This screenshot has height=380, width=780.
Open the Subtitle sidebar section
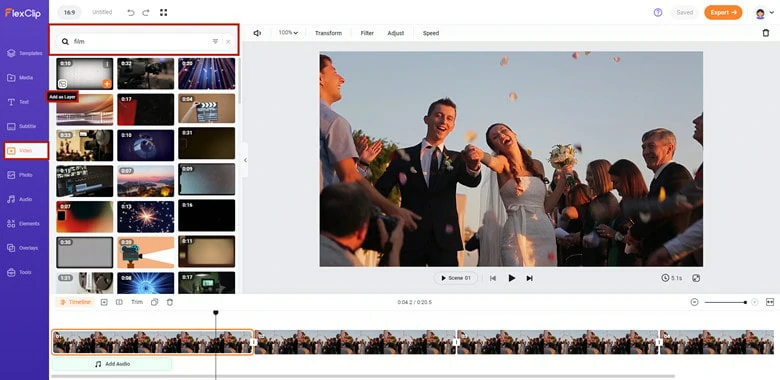22,126
